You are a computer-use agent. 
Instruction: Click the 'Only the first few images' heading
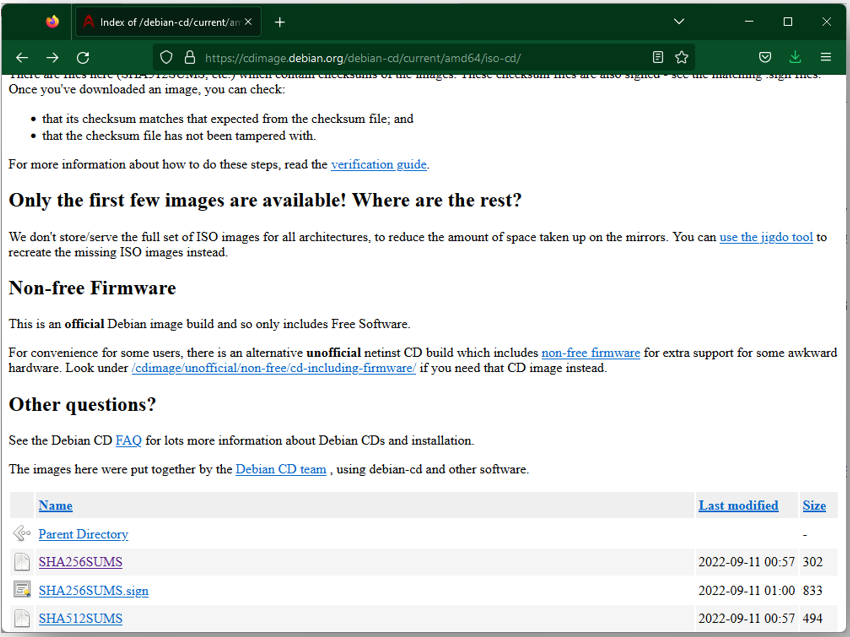tap(265, 200)
